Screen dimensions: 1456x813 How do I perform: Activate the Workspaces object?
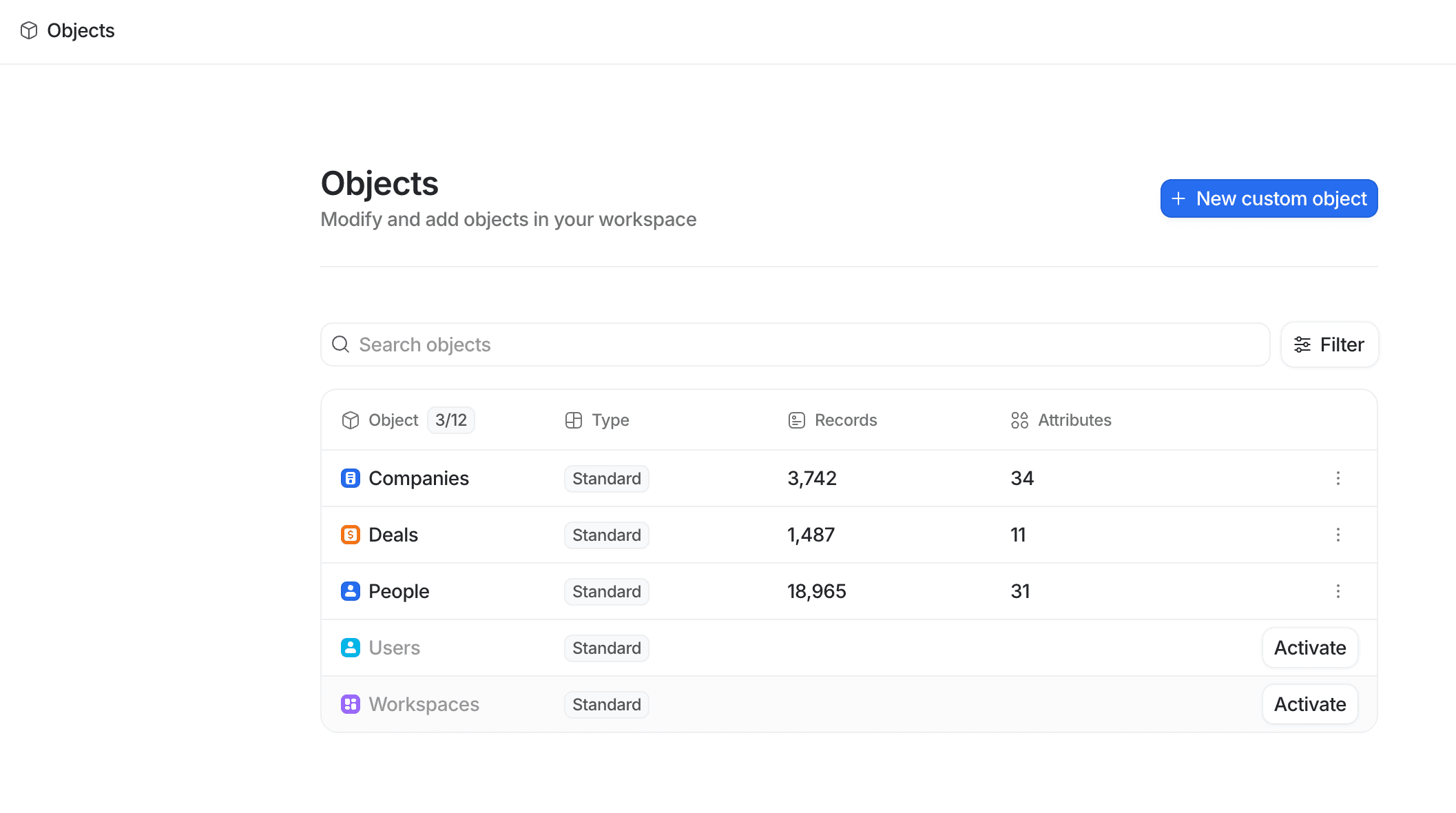point(1309,703)
